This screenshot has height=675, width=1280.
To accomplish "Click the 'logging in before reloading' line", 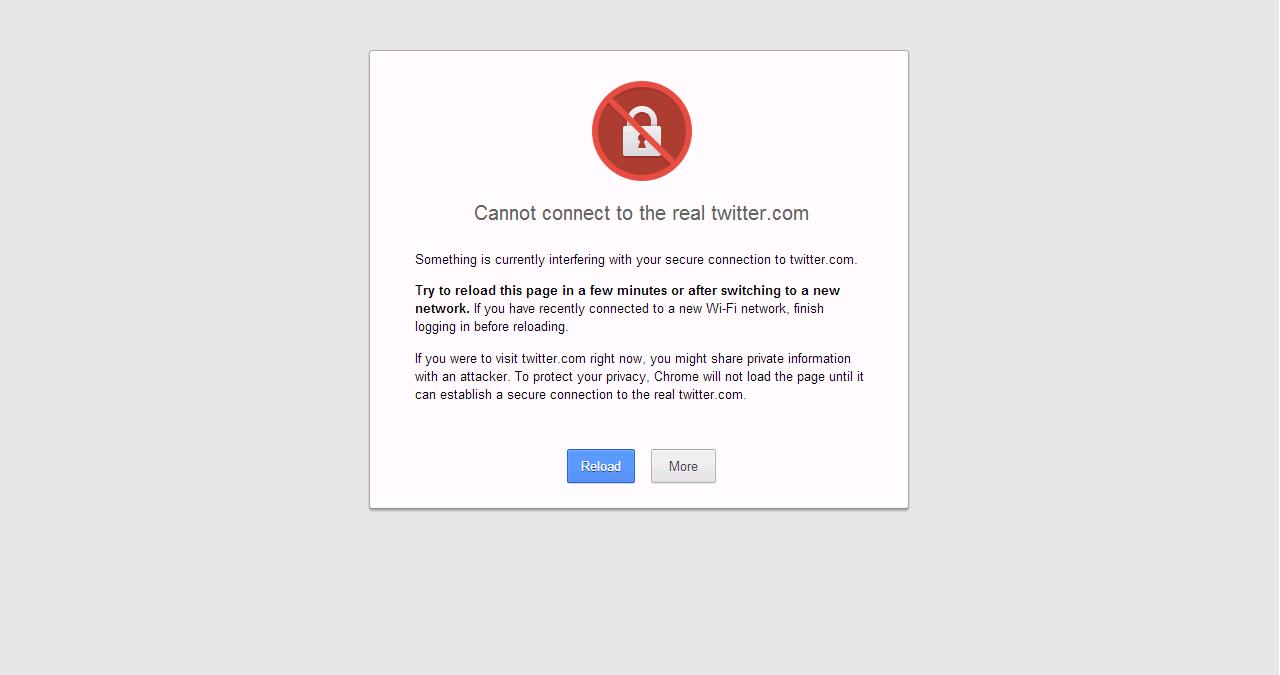I will click(x=491, y=327).
